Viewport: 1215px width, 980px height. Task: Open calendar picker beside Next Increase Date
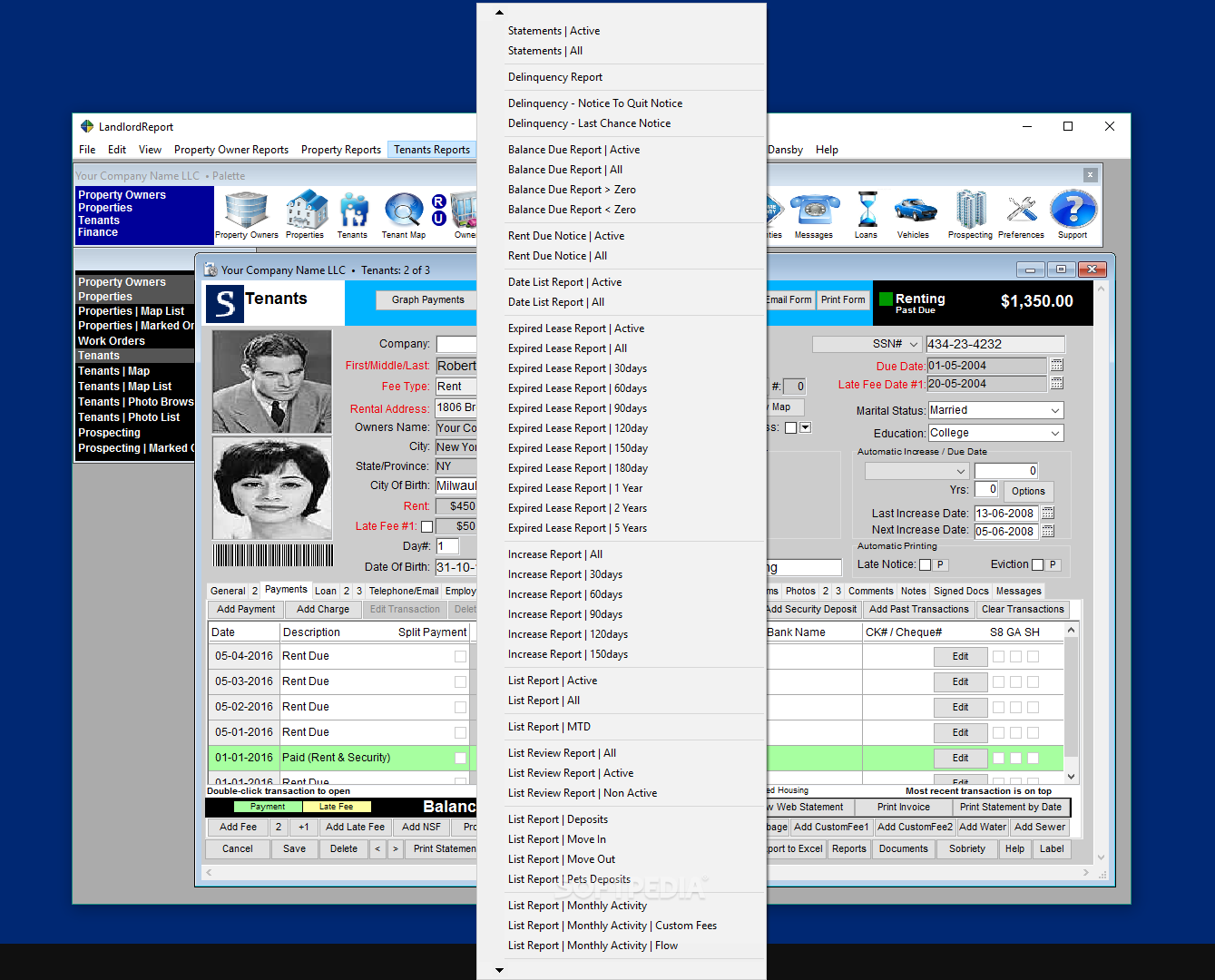1048,531
